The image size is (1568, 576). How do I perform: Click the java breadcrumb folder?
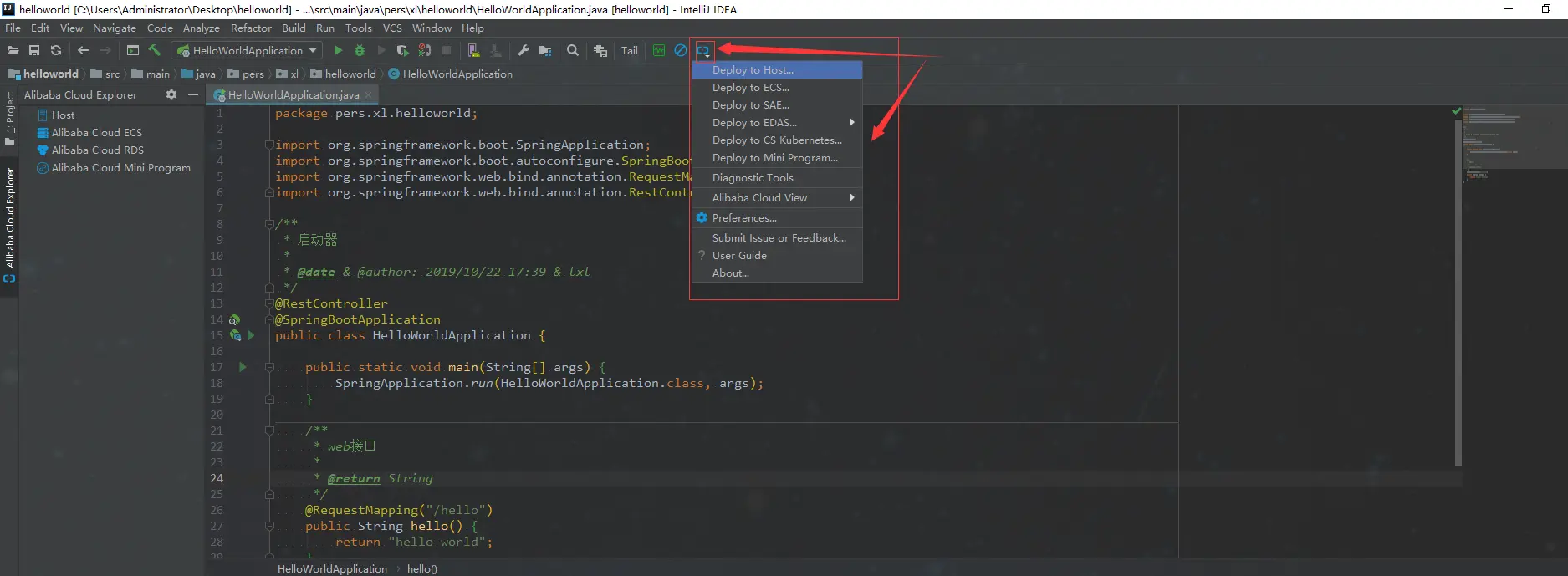(x=198, y=74)
